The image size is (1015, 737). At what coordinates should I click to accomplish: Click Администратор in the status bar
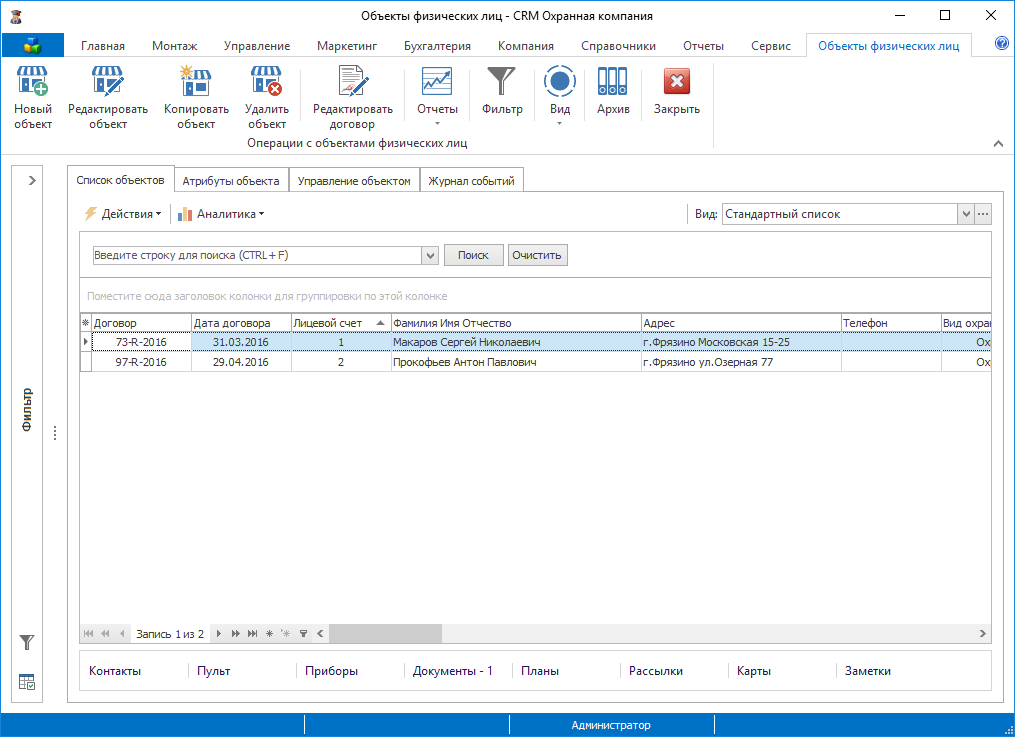point(611,725)
